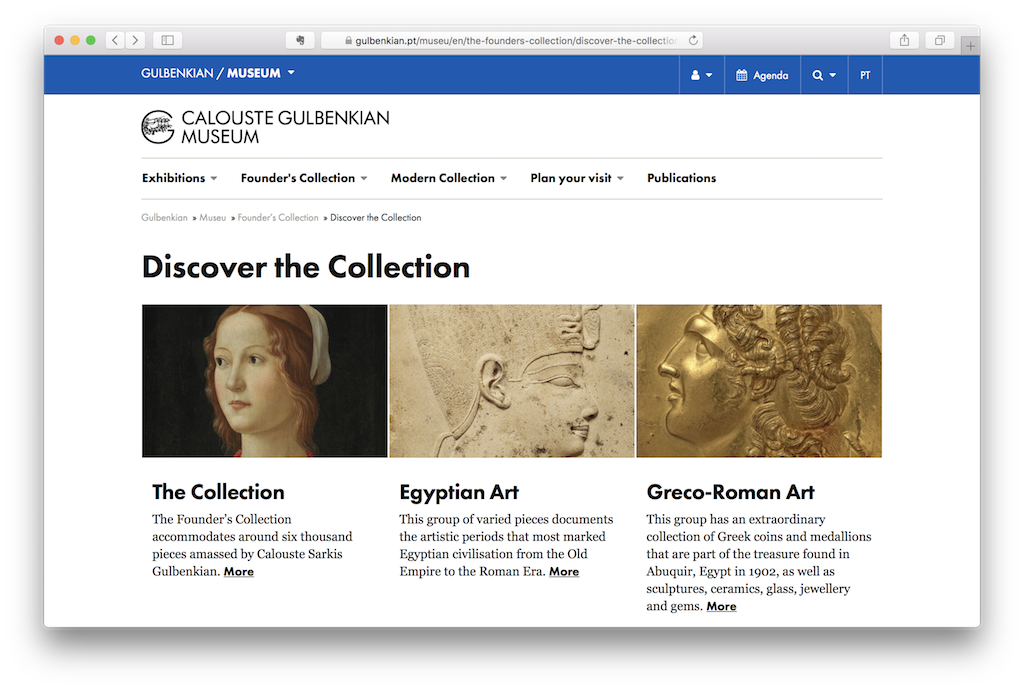Go to Publications page
This screenshot has height=690, width=1024.
point(681,178)
